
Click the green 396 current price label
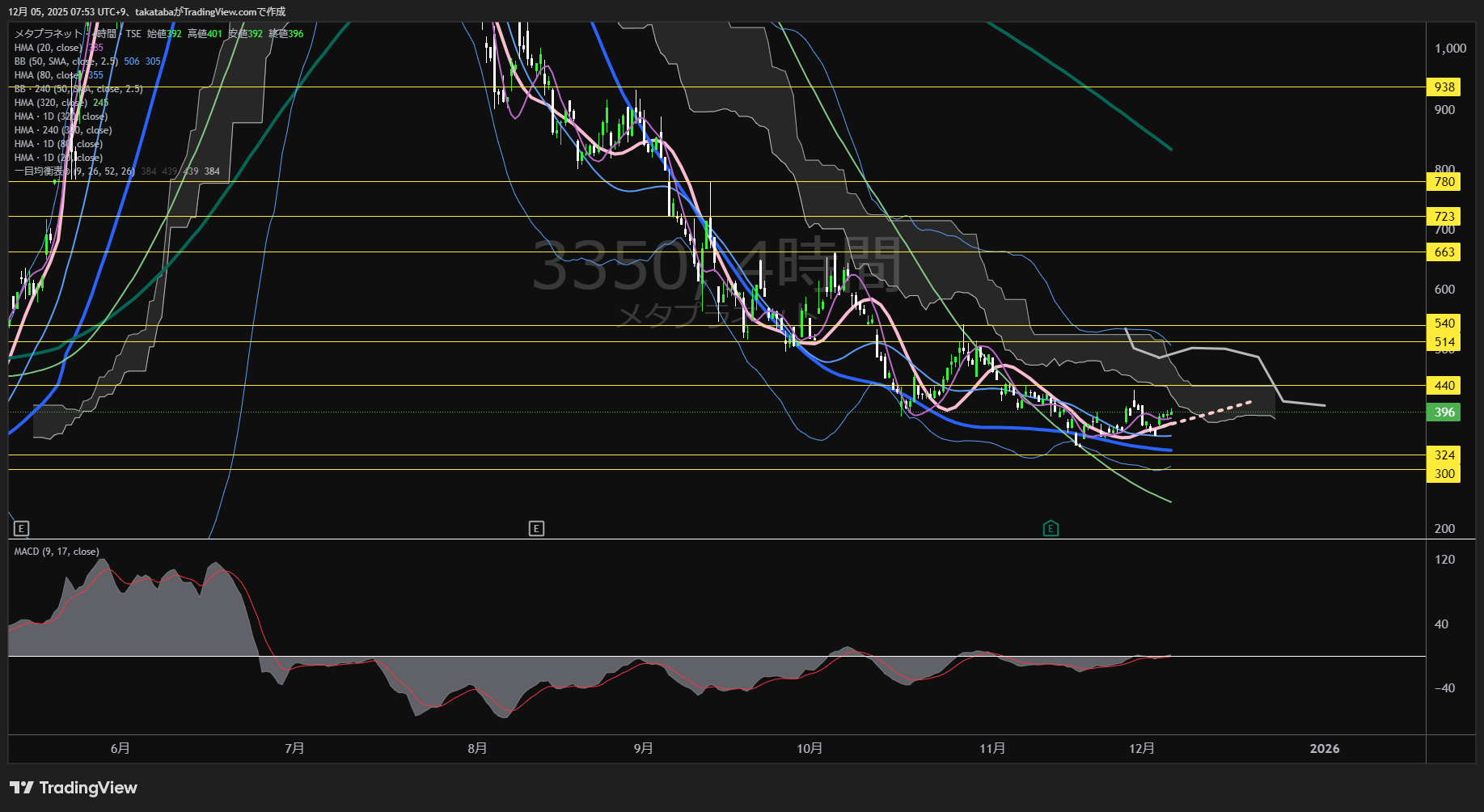point(1444,412)
